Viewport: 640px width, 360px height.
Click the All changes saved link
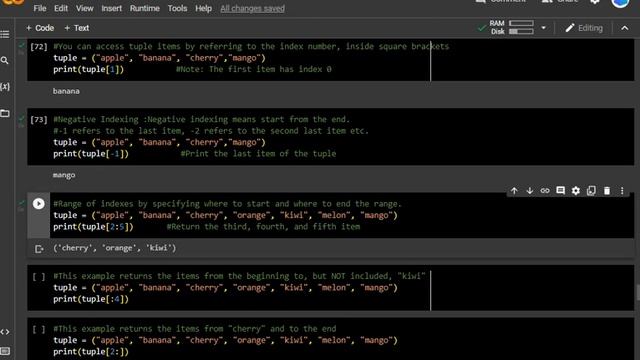click(252, 8)
